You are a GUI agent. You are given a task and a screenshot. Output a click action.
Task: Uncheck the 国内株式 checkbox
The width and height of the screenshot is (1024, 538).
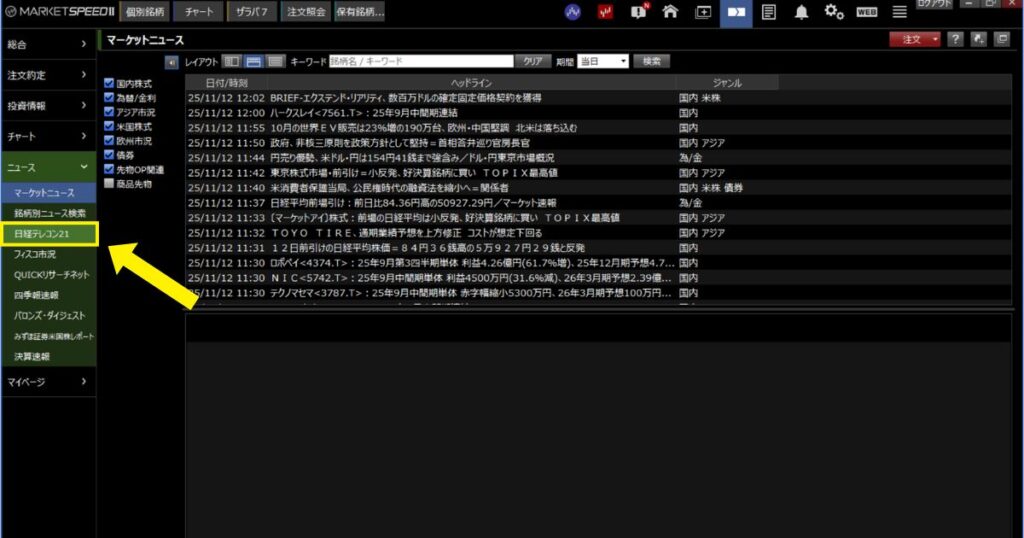click(109, 83)
